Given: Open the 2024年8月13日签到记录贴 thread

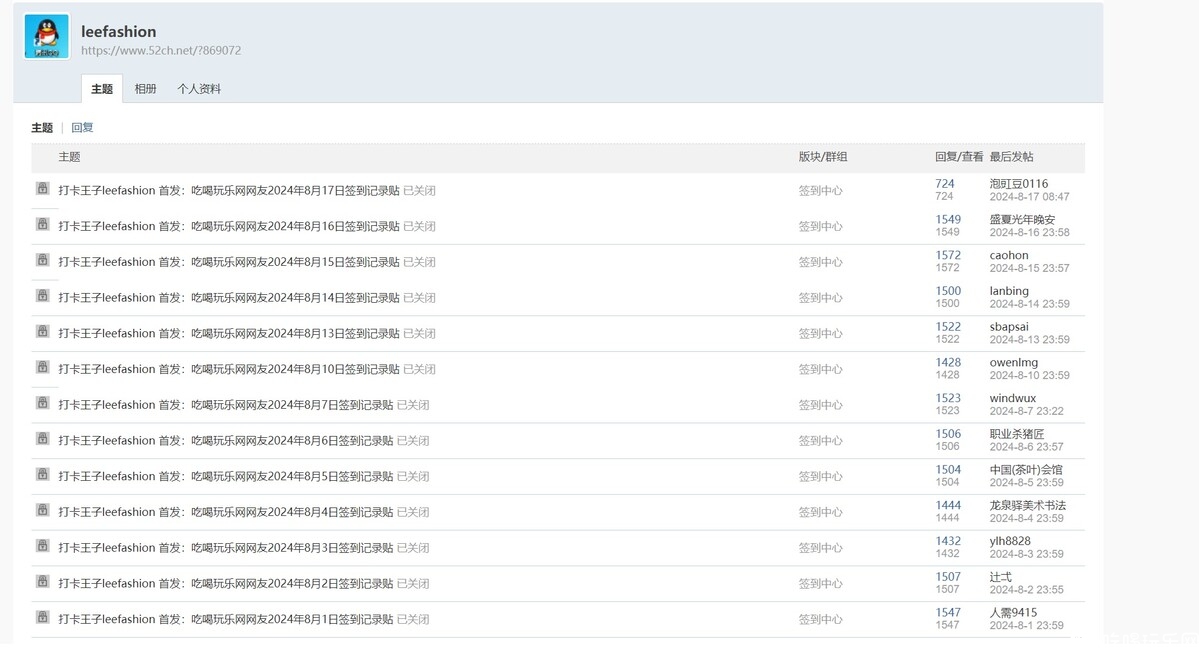Looking at the screenshot, I should [x=229, y=334].
